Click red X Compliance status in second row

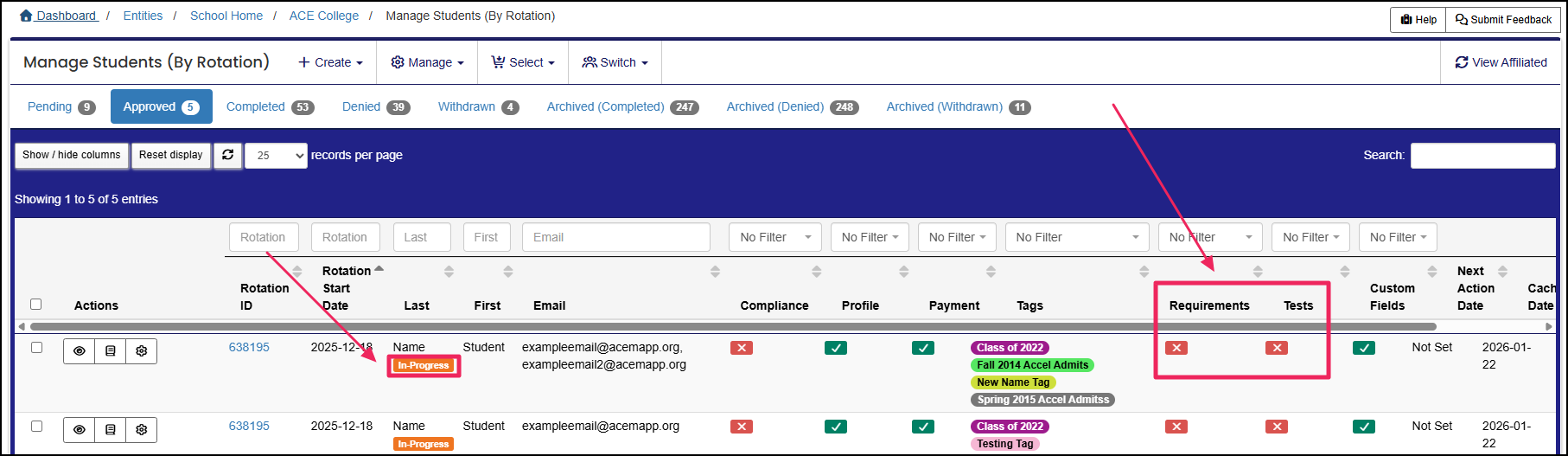coord(742,427)
